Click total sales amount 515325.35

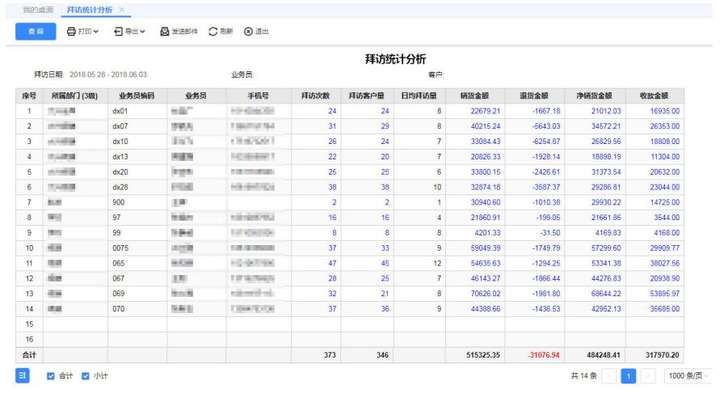point(483,355)
